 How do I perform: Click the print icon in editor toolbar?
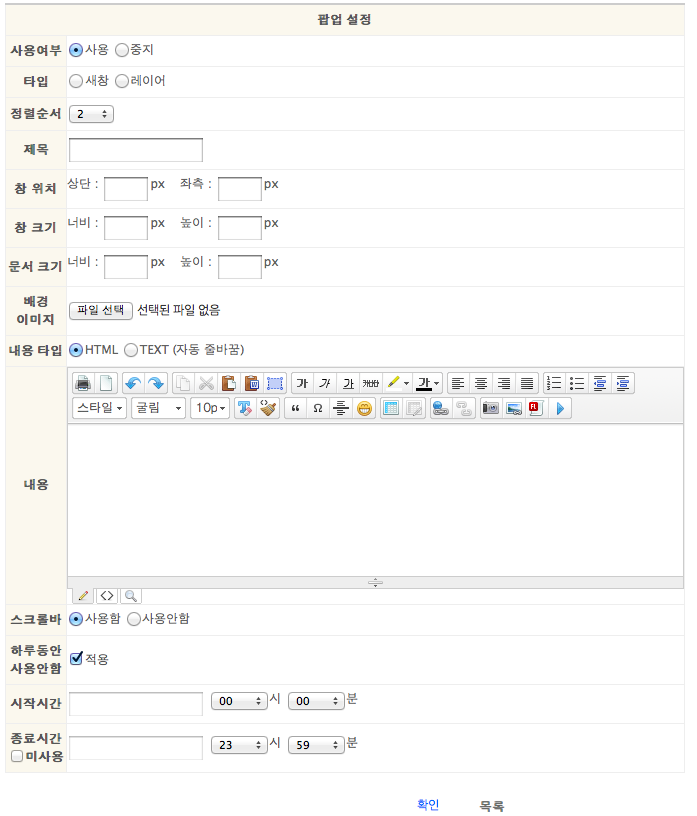(82, 383)
